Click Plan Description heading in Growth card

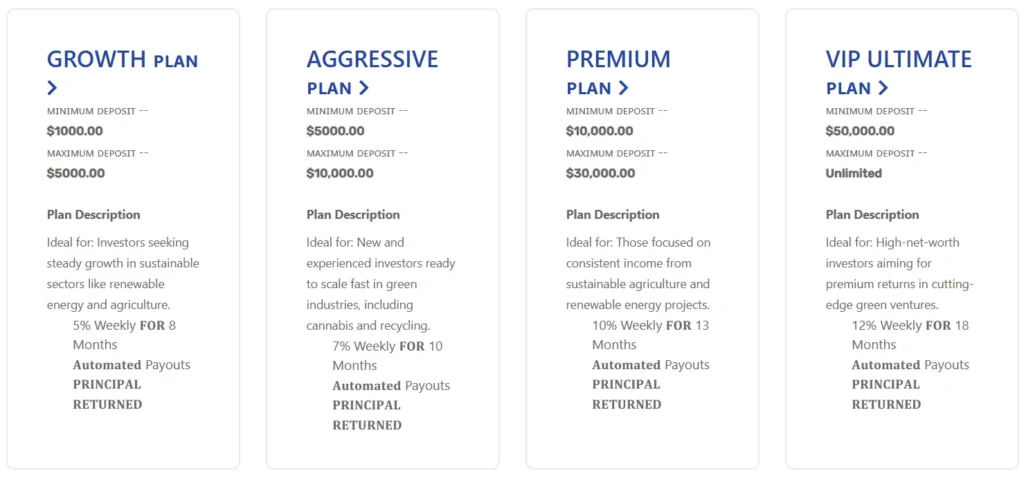(x=93, y=215)
